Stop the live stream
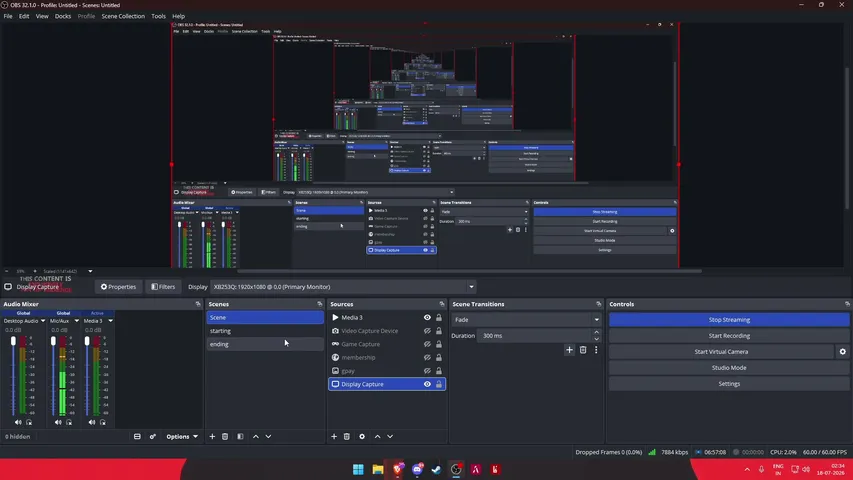 pos(729,320)
